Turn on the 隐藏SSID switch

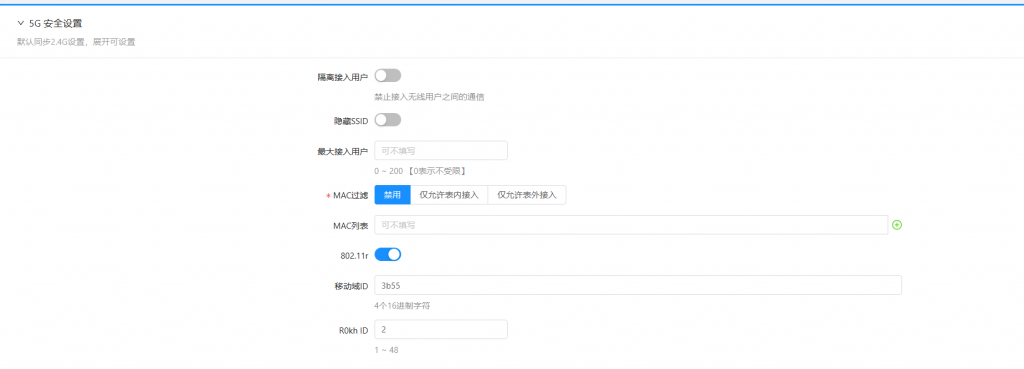pyautogui.click(x=387, y=120)
